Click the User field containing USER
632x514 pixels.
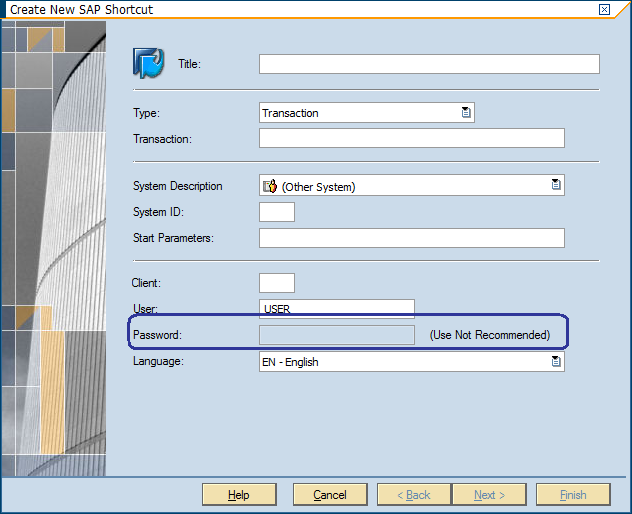(x=336, y=309)
